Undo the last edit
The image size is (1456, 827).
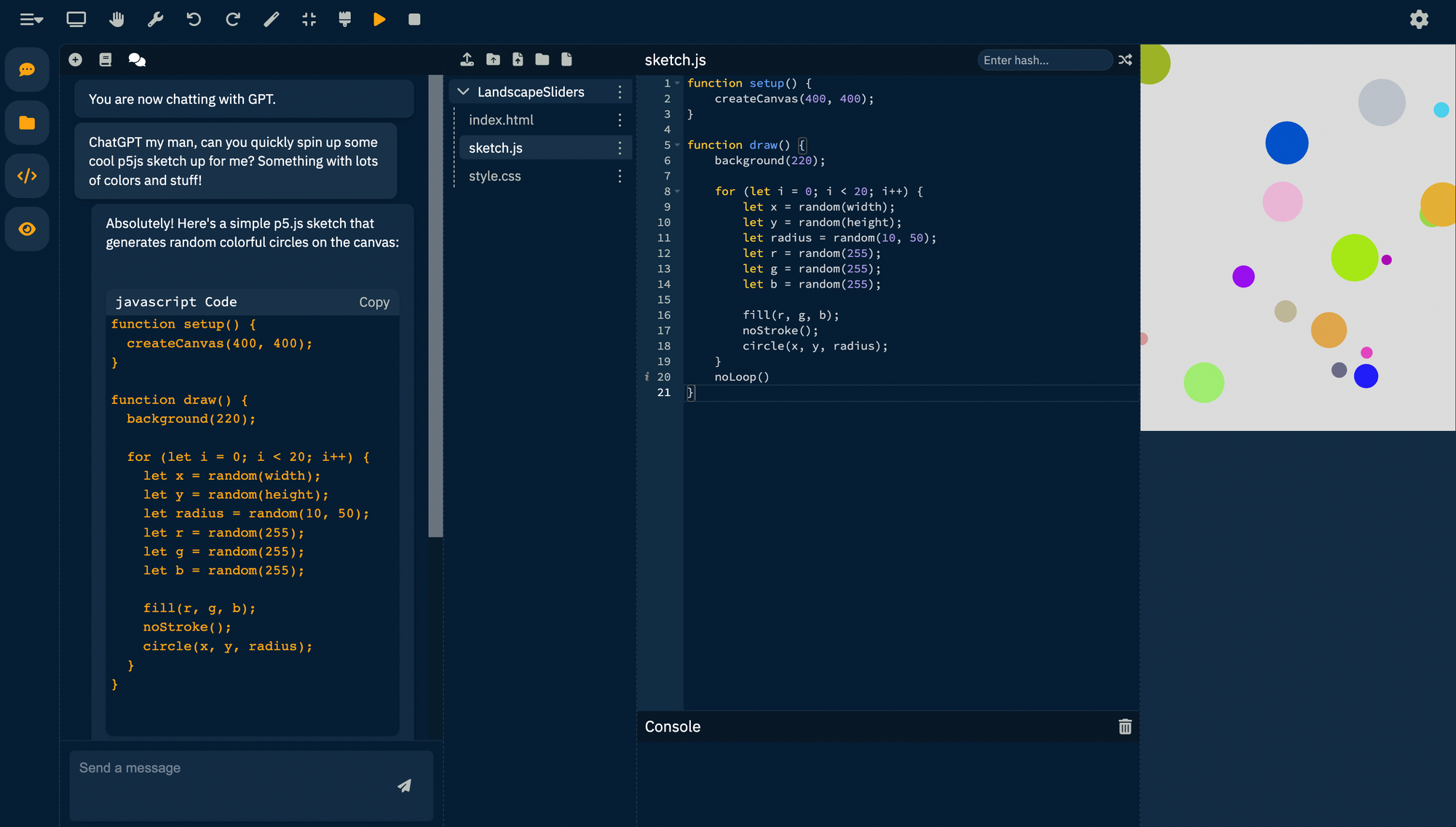[x=194, y=20]
